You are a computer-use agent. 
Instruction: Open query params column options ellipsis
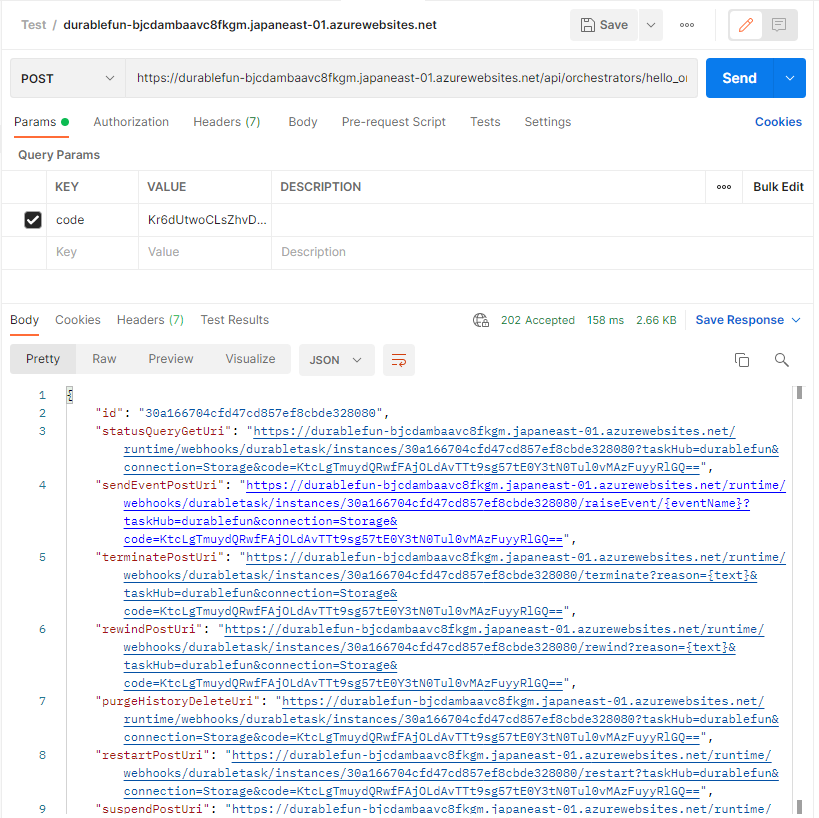point(724,187)
